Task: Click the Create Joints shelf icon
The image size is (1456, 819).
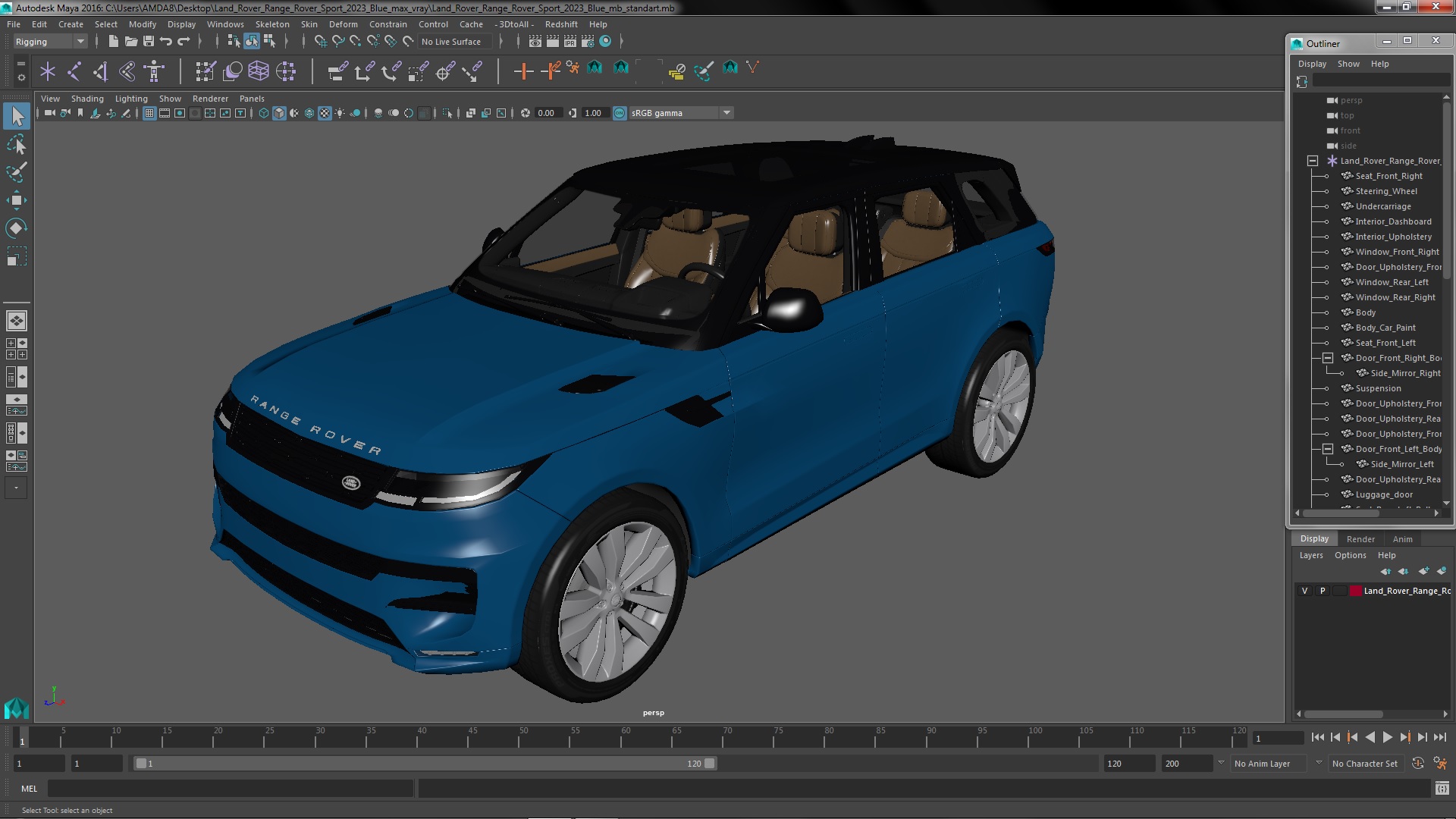Action: coord(74,71)
